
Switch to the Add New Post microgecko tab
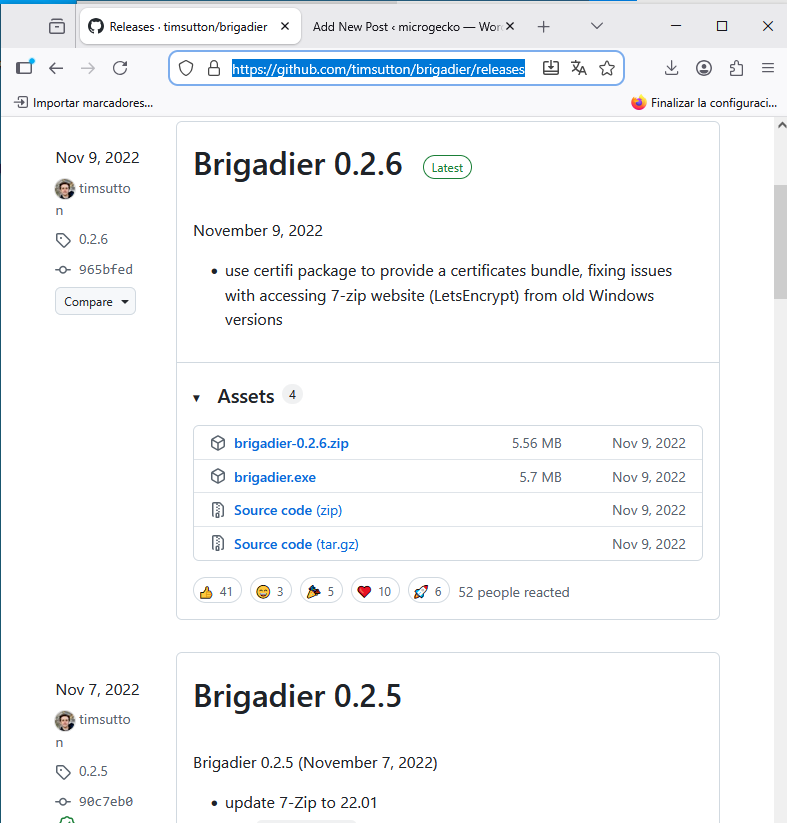coord(405,26)
